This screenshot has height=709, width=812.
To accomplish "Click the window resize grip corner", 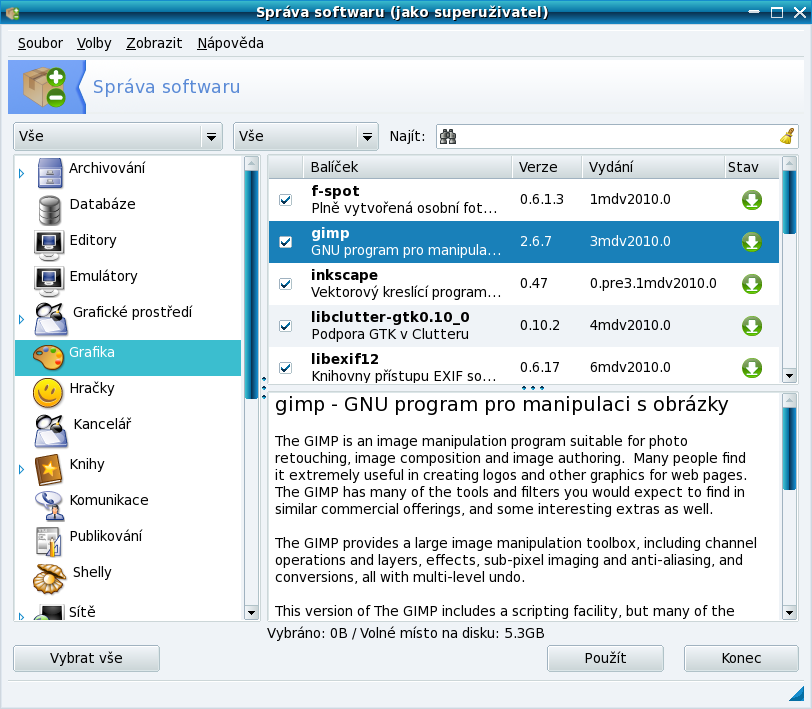I will pyautogui.click(x=796, y=693).
